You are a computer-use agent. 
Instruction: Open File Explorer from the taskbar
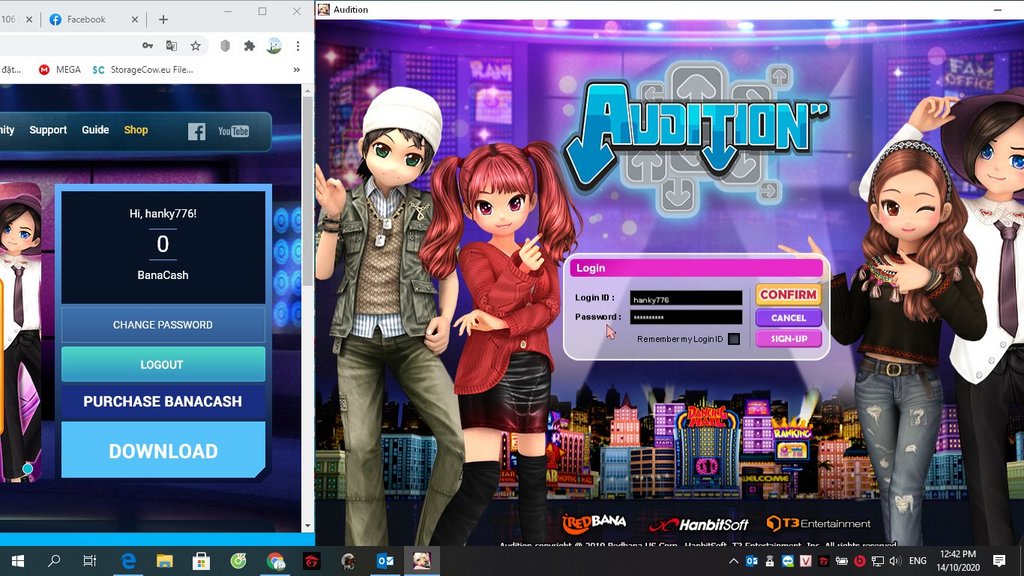click(165, 560)
